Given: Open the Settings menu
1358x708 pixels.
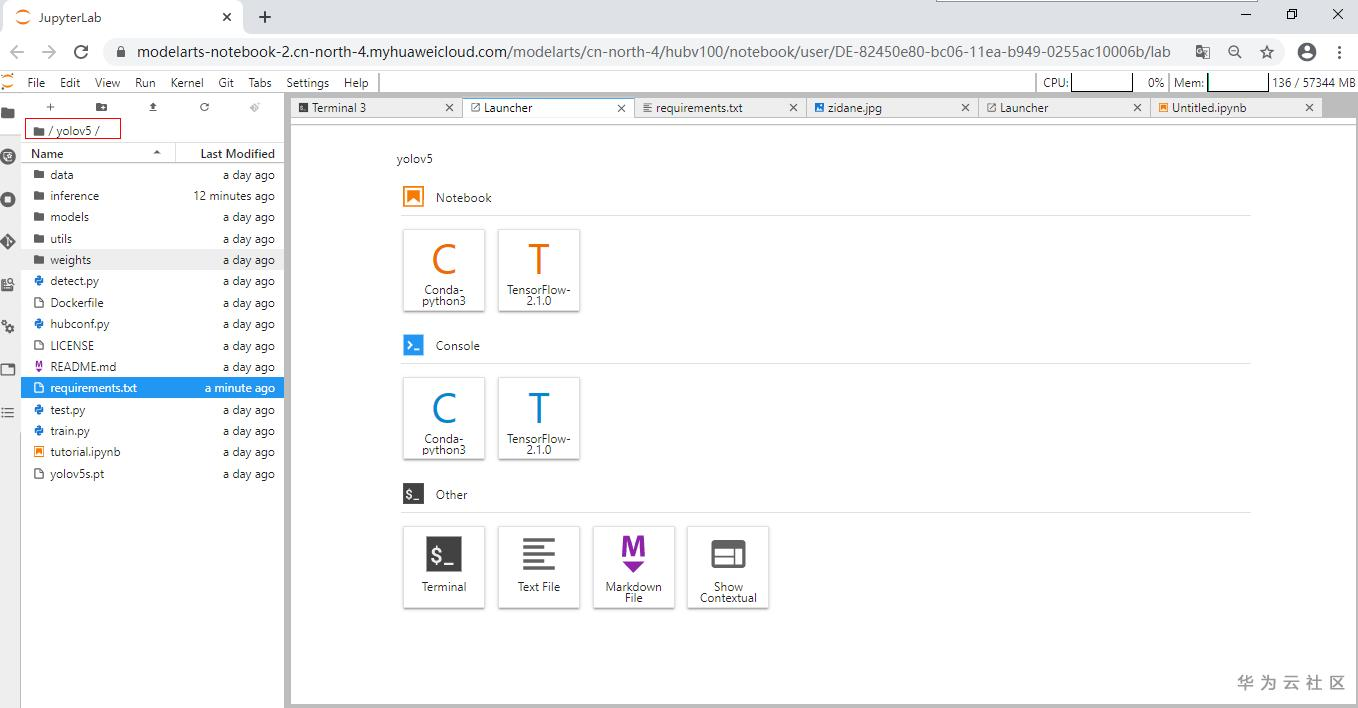Looking at the screenshot, I should [307, 83].
